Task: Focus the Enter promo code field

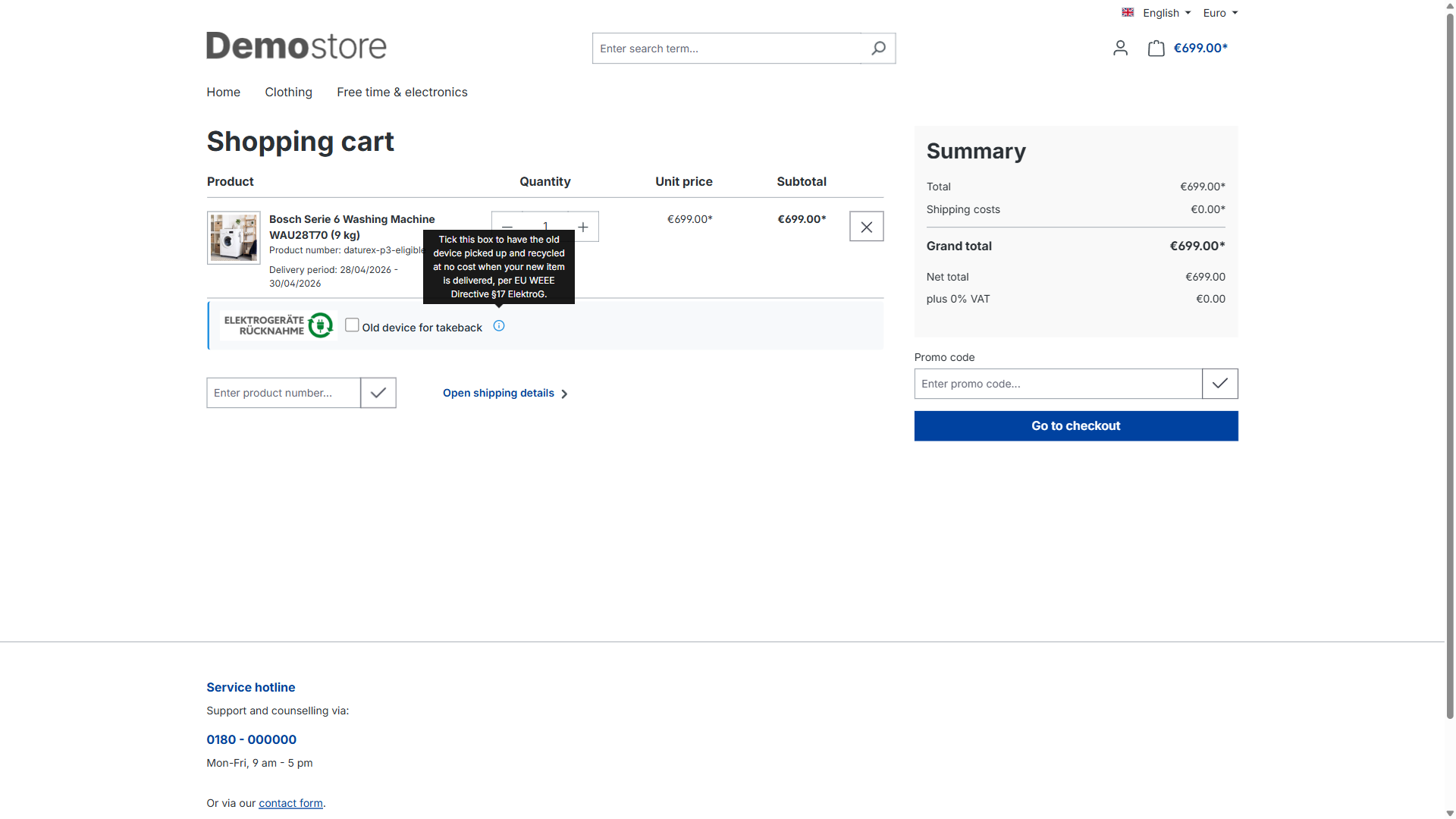Action: 1059,384
